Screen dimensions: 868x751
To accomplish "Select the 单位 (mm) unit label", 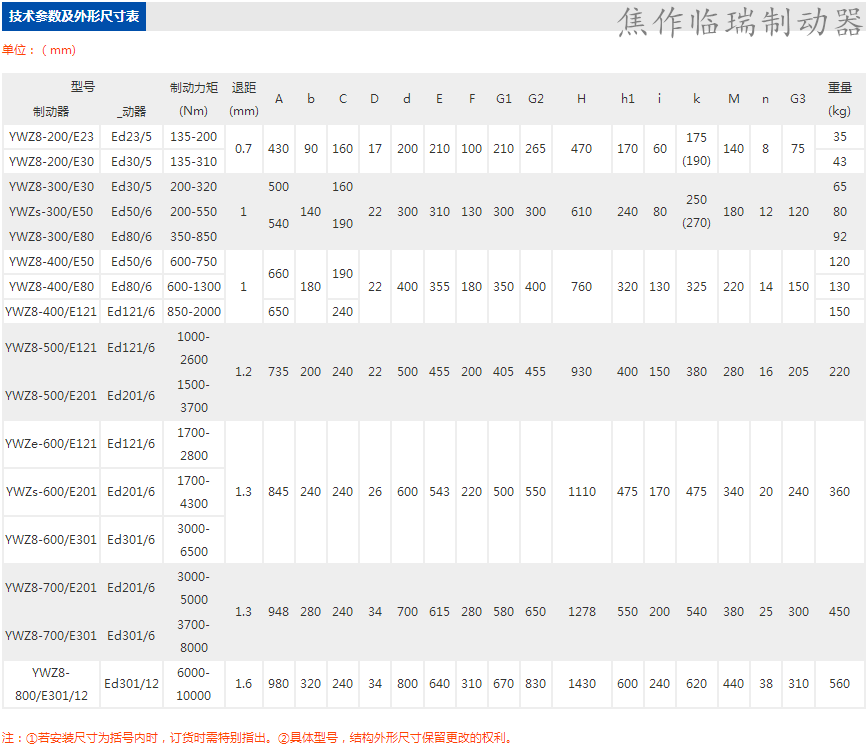I will [38, 50].
